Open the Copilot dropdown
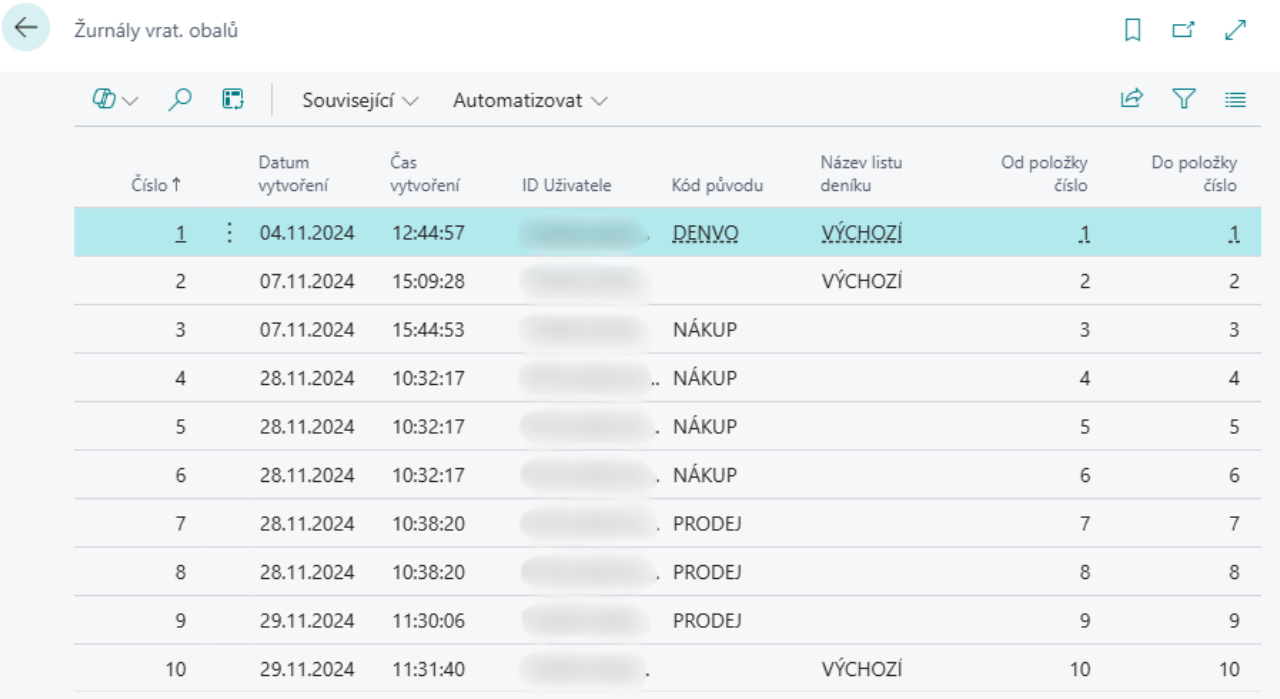The width and height of the screenshot is (1280, 699). [x=116, y=100]
